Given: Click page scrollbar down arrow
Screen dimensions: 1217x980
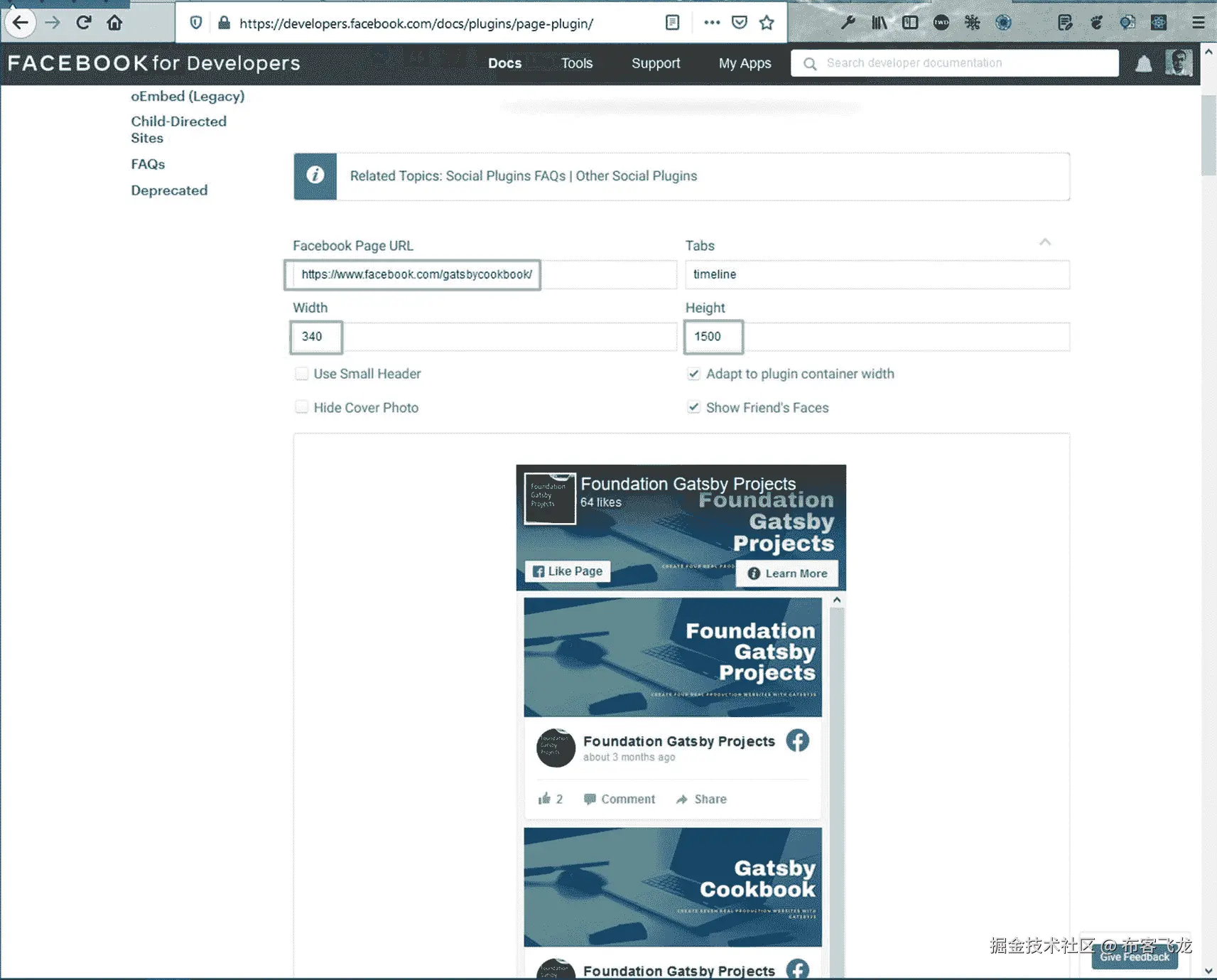Looking at the screenshot, I should point(1208,971).
